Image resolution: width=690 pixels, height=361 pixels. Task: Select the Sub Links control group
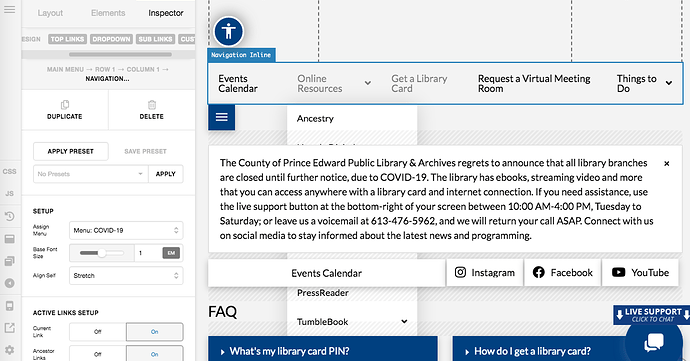coord(155,39)
